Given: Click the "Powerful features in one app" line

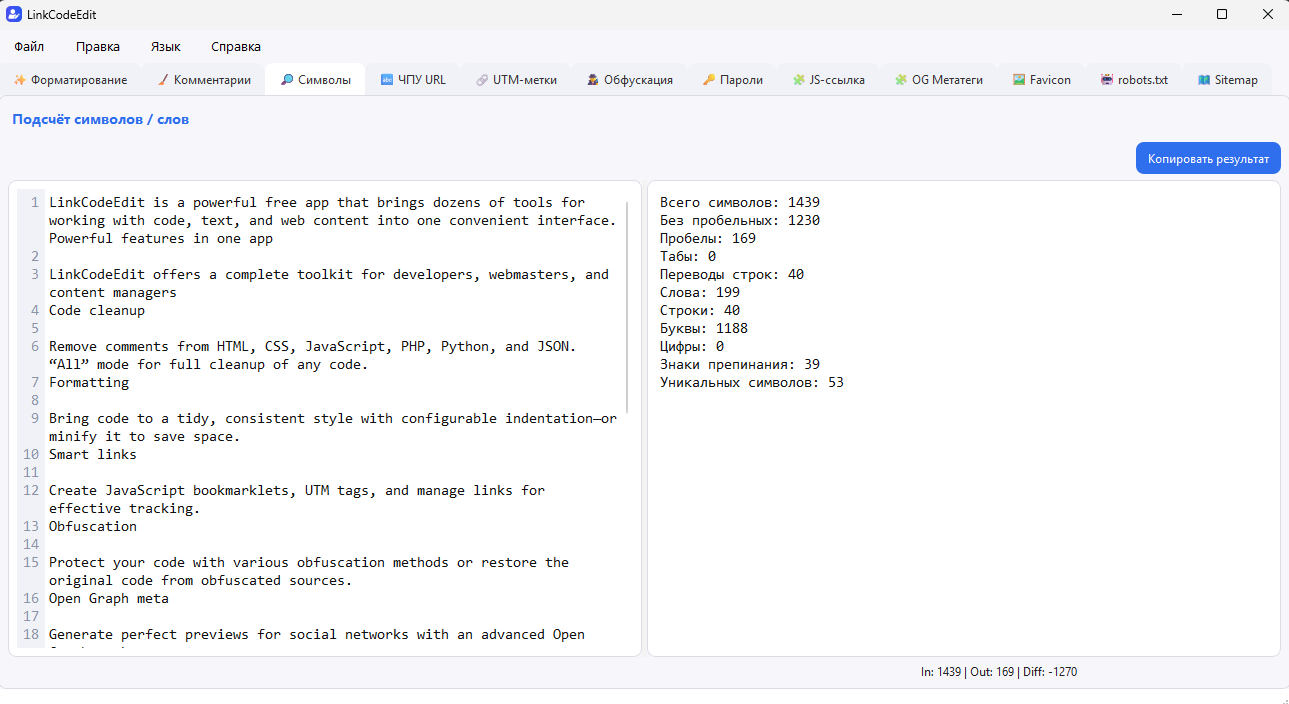Looking at the screenshot, I should [161, 238].
